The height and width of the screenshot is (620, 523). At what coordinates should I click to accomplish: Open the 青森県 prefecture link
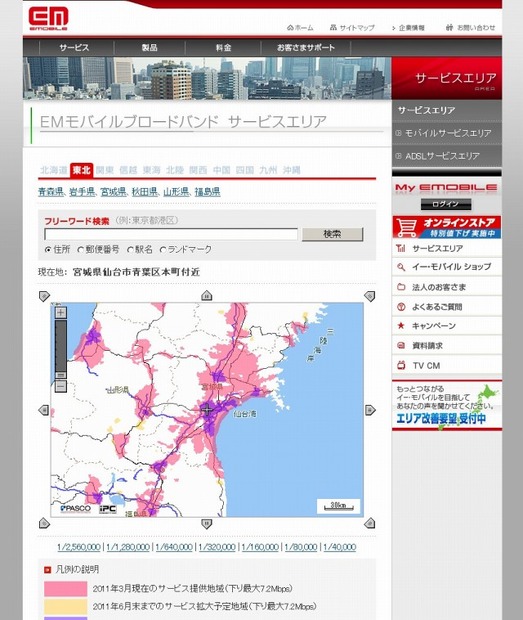(x=51, y=192)
